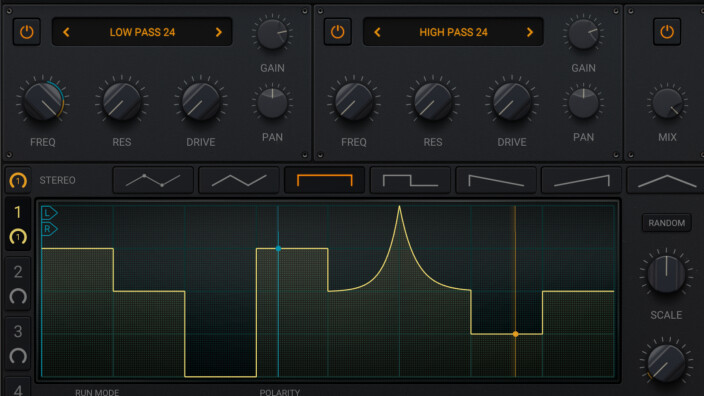The image size is (704, 396).
Task: Click the high pass filter DRIVE knob
Action: pos(512,101)
